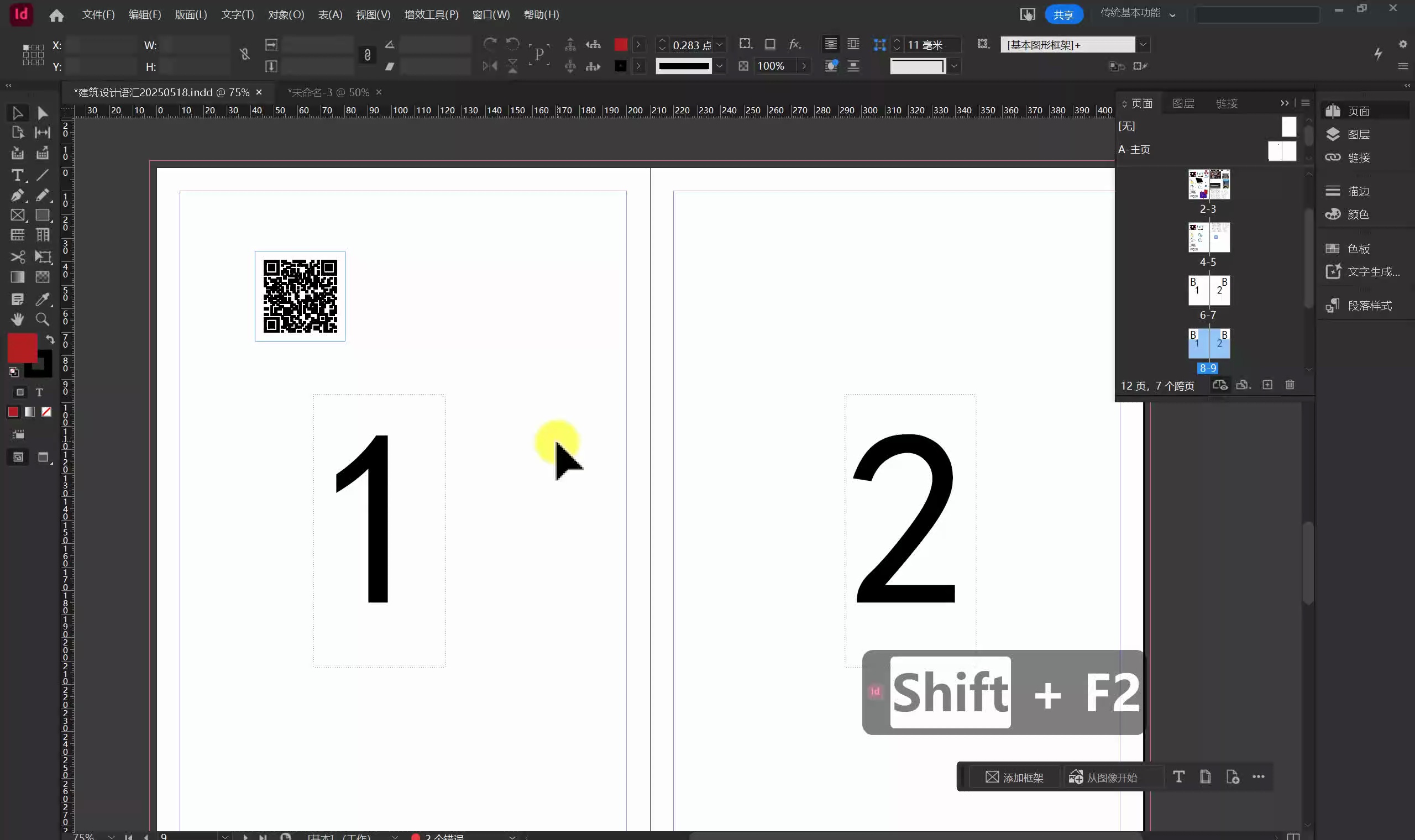This screenshot has height=840, width=1415.
Task: Click black stroke swatch in control bar
Action: [x=621, y=66]
